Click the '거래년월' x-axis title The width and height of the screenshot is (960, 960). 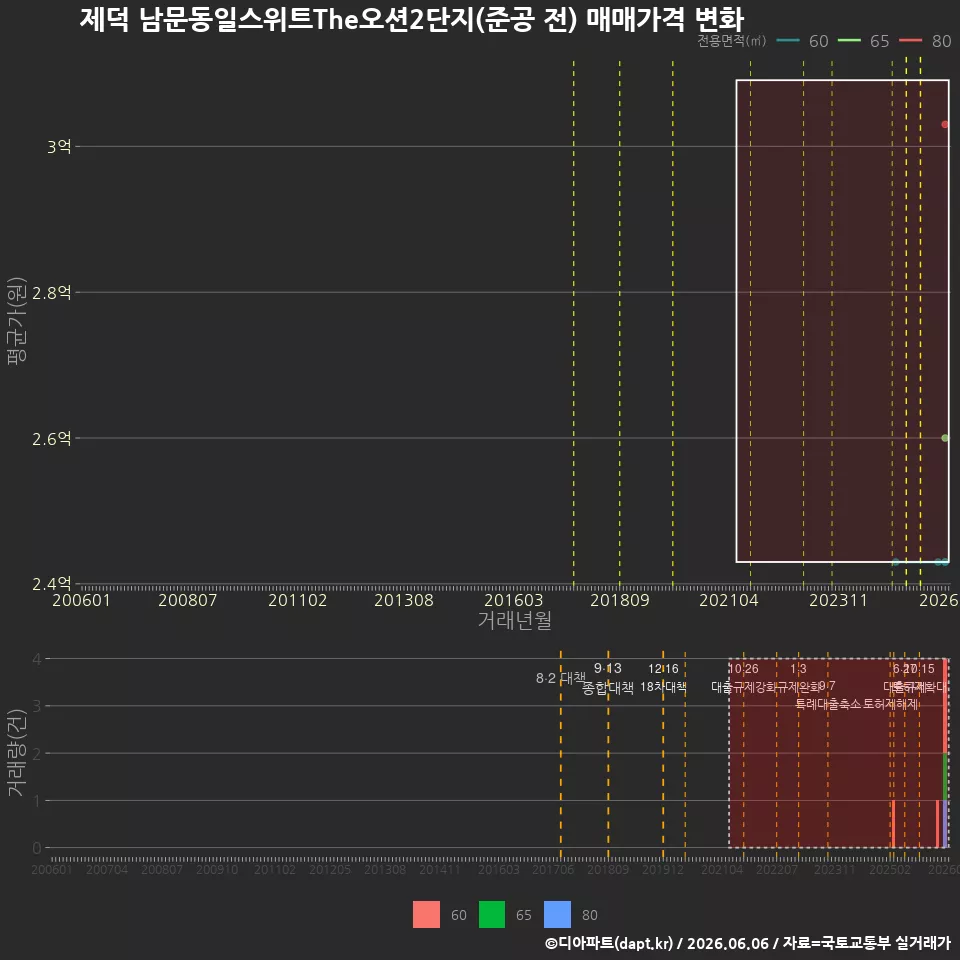pos(514,620)
